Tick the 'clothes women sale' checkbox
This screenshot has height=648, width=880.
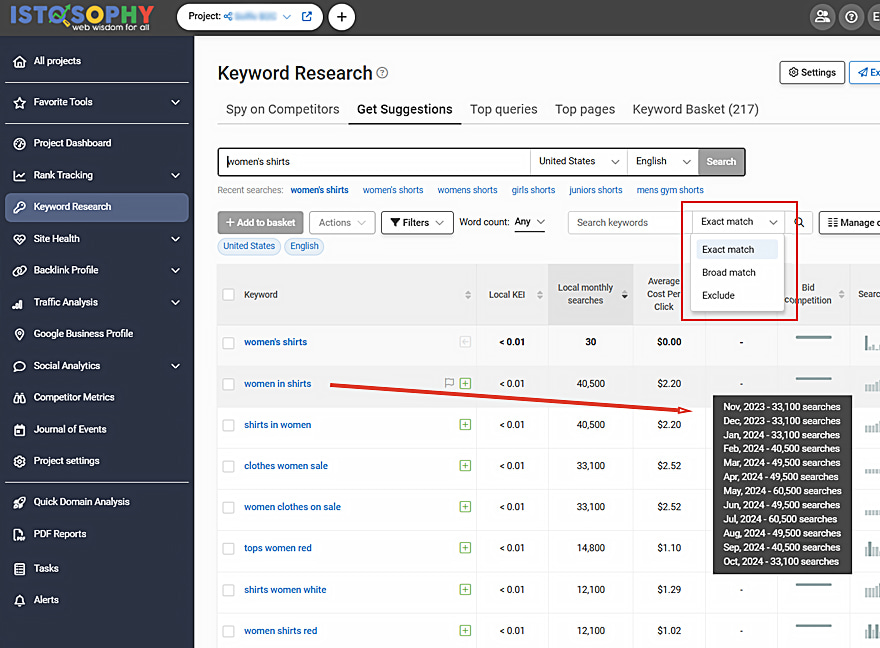[x=229, y=466]
